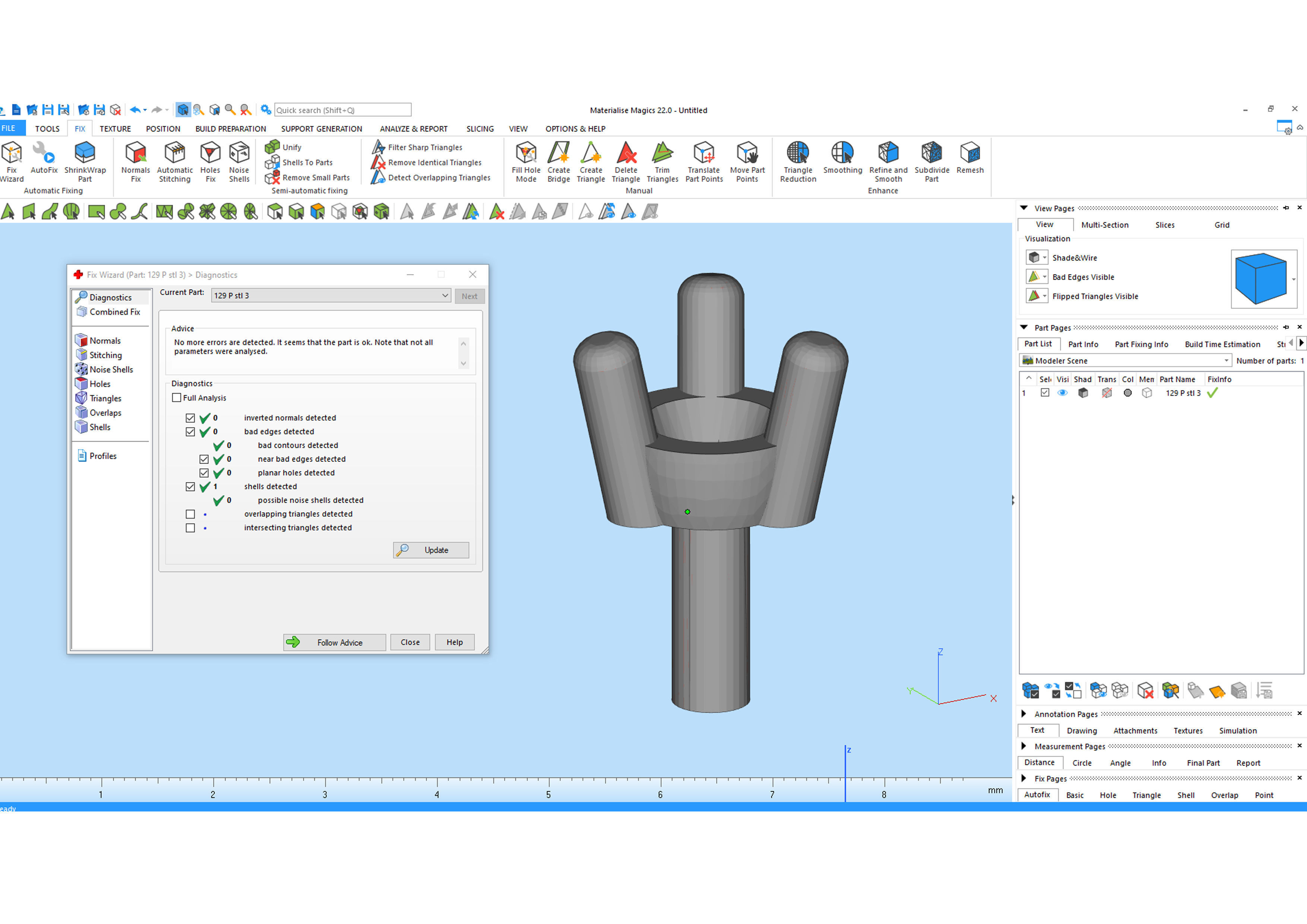
Task: Open the SUPPORT GENERATION ribbon tab
Action: pyautogui.click(x=321, y=129)
